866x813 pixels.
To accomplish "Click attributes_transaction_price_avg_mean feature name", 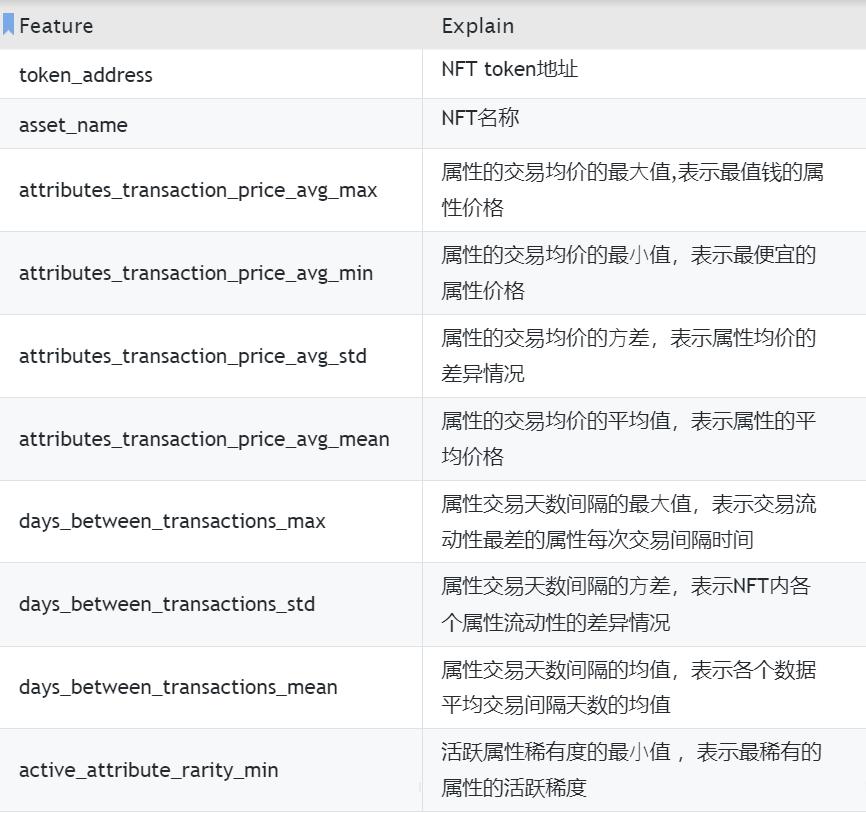I will coord(204,439).
